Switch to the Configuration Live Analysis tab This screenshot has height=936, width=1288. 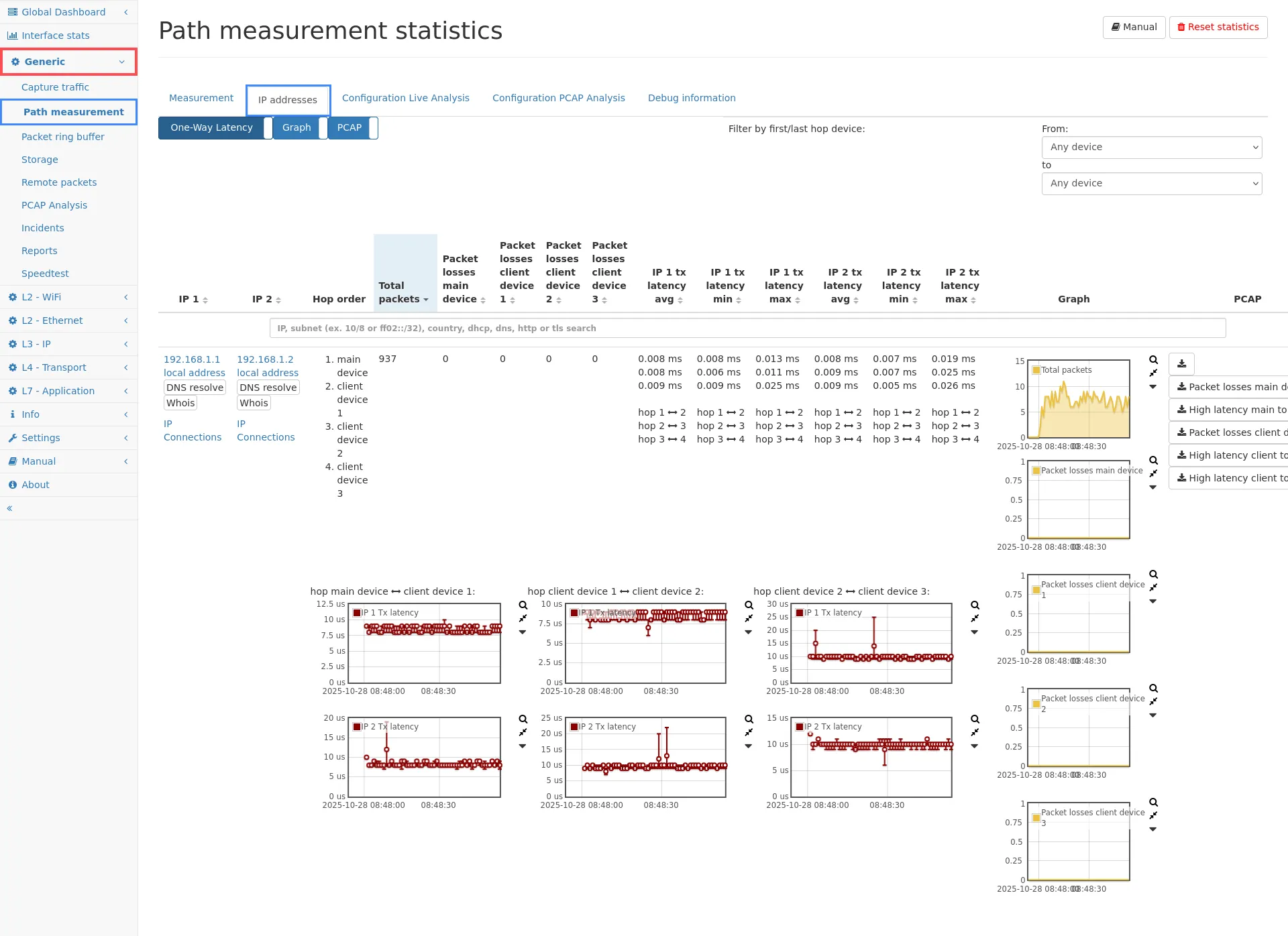click(x=405, y=98)
